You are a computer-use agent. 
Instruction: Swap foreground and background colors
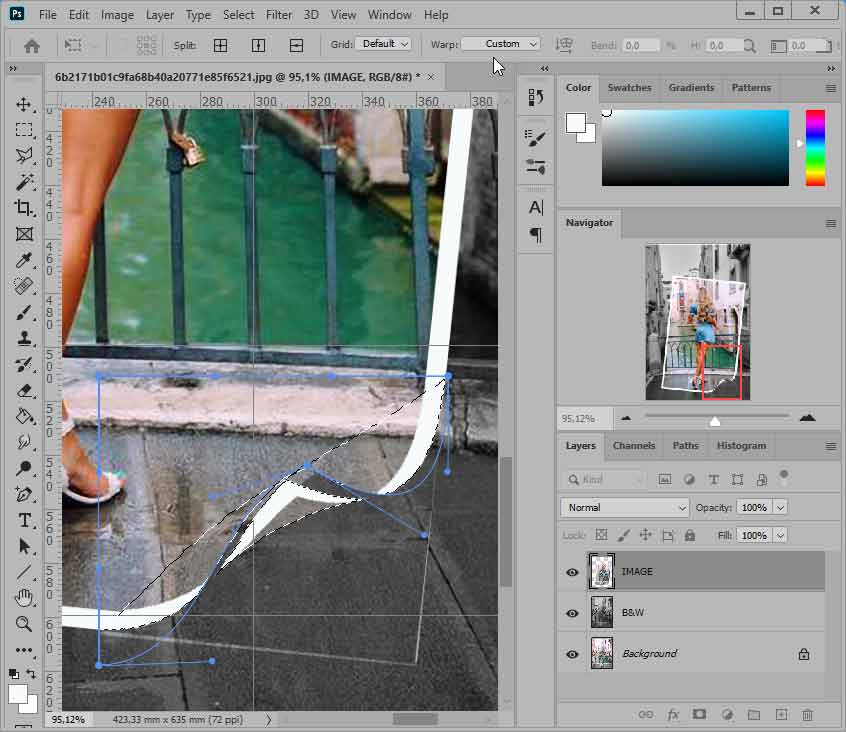point(31,674)
